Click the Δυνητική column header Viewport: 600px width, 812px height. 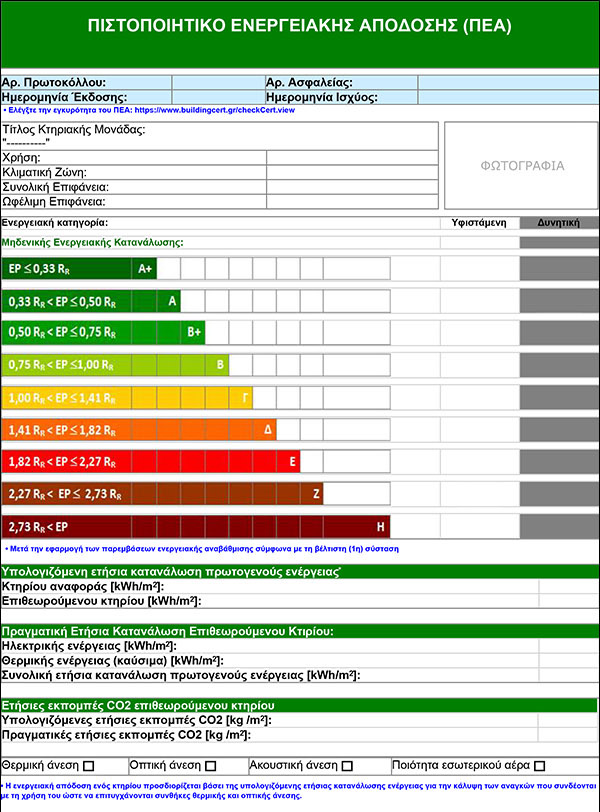559,223
